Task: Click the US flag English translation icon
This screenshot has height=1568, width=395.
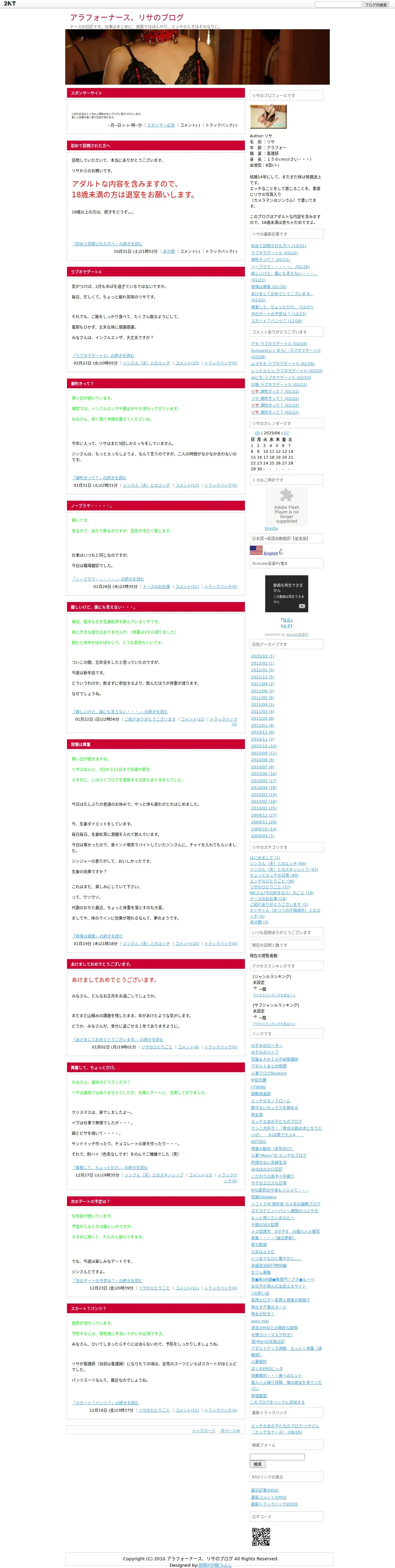Action: [256, 550]
